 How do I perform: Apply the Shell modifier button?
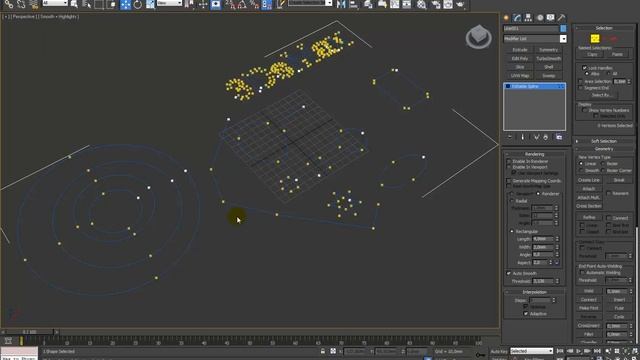pyautogui.click(x=549, y=67)
